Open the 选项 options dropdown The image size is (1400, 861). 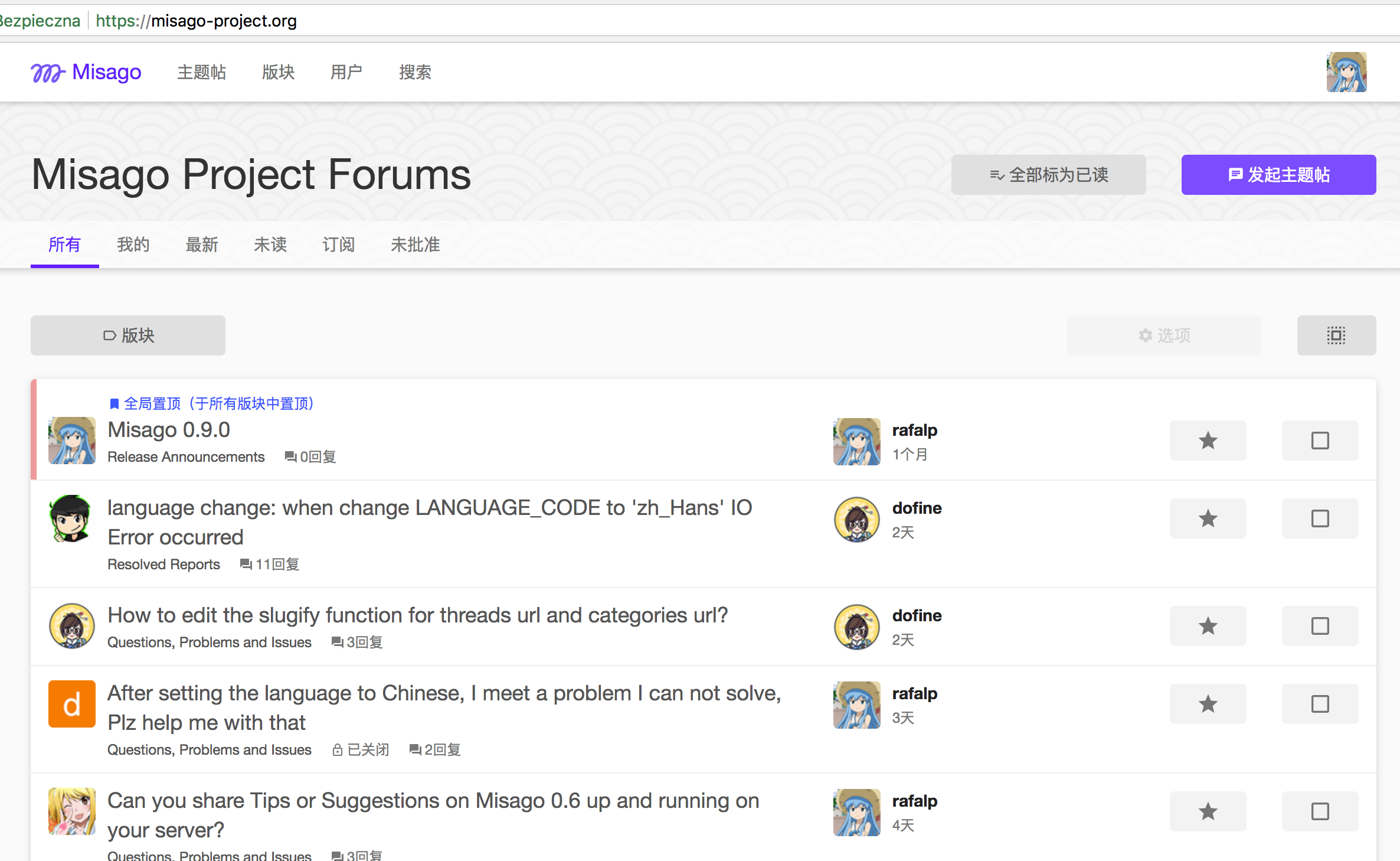pyautogui.click(x=1164, y=335)
